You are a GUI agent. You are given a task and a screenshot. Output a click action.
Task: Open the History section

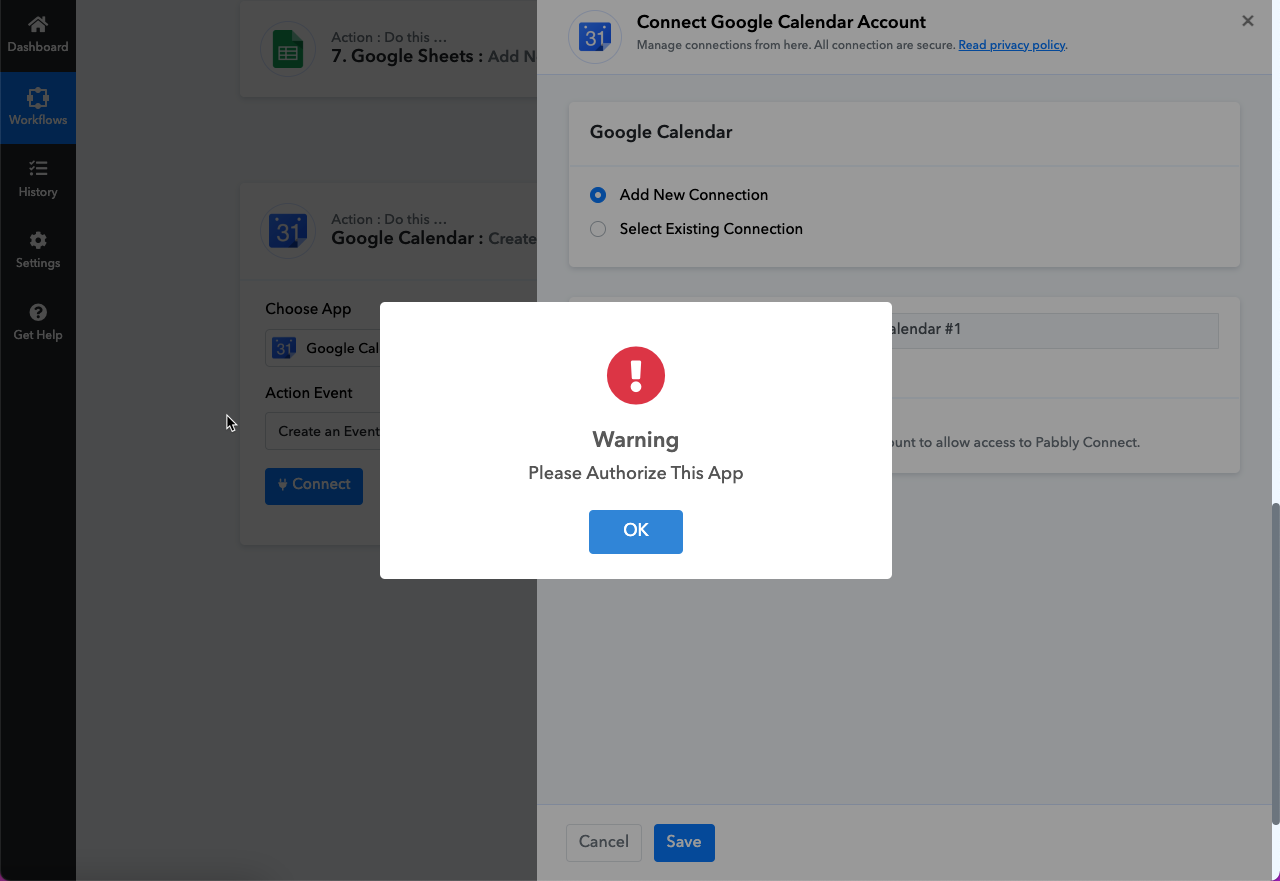tap(38, 179)
